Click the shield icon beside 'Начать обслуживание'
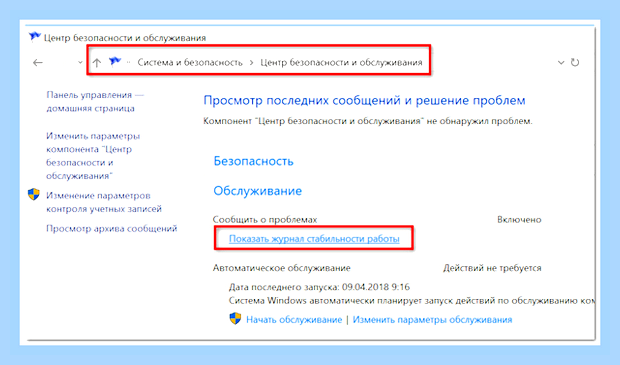620x365 pixels. pos(235,319)
